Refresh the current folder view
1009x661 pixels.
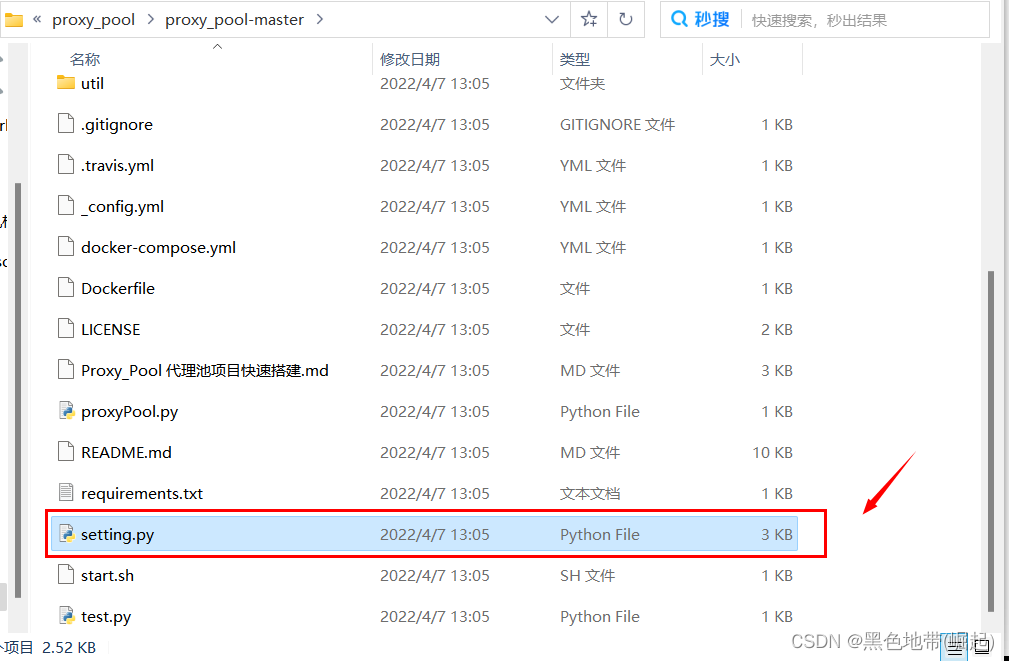[x=625, y=19]
